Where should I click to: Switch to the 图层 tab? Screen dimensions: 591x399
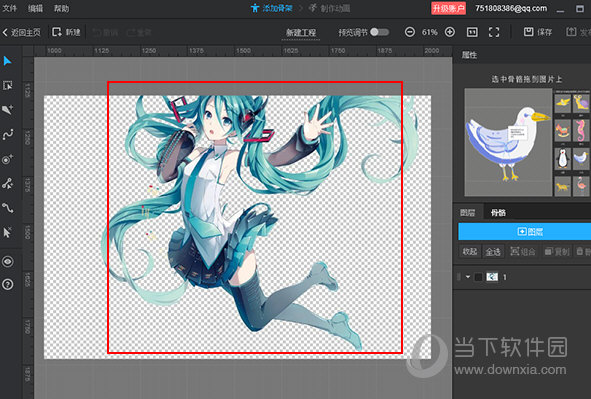tap(467, 212)
